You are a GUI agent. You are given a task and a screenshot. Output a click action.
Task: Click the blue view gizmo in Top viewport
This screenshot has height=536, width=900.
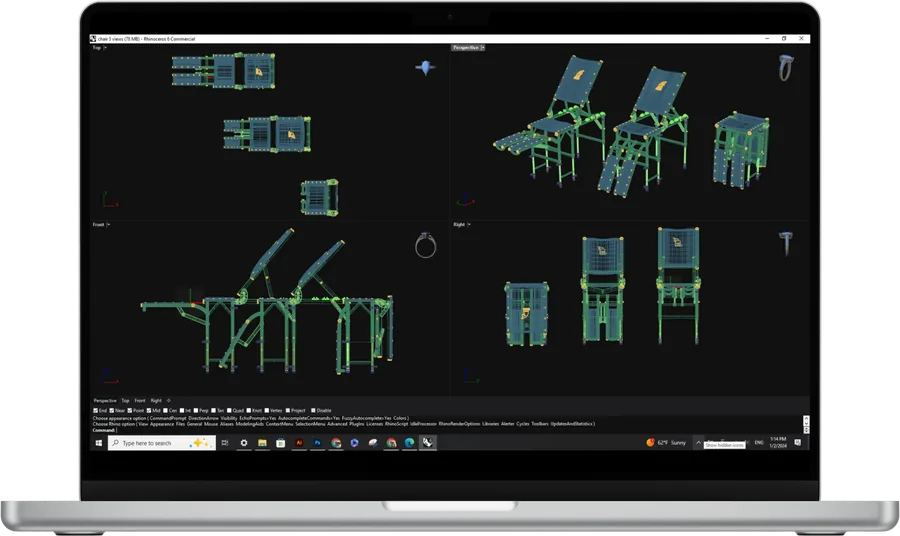[425, 68]
